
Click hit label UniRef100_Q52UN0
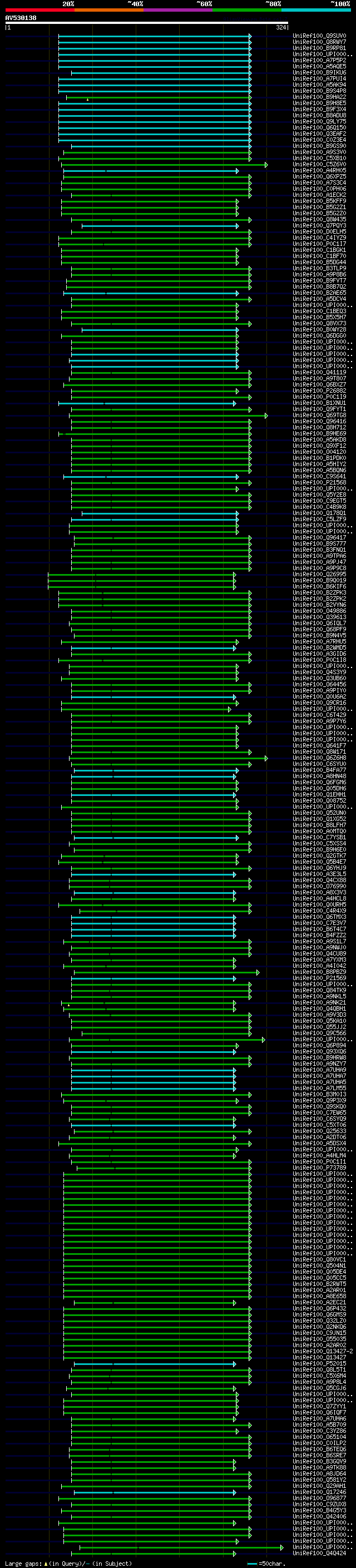point(319,813)
